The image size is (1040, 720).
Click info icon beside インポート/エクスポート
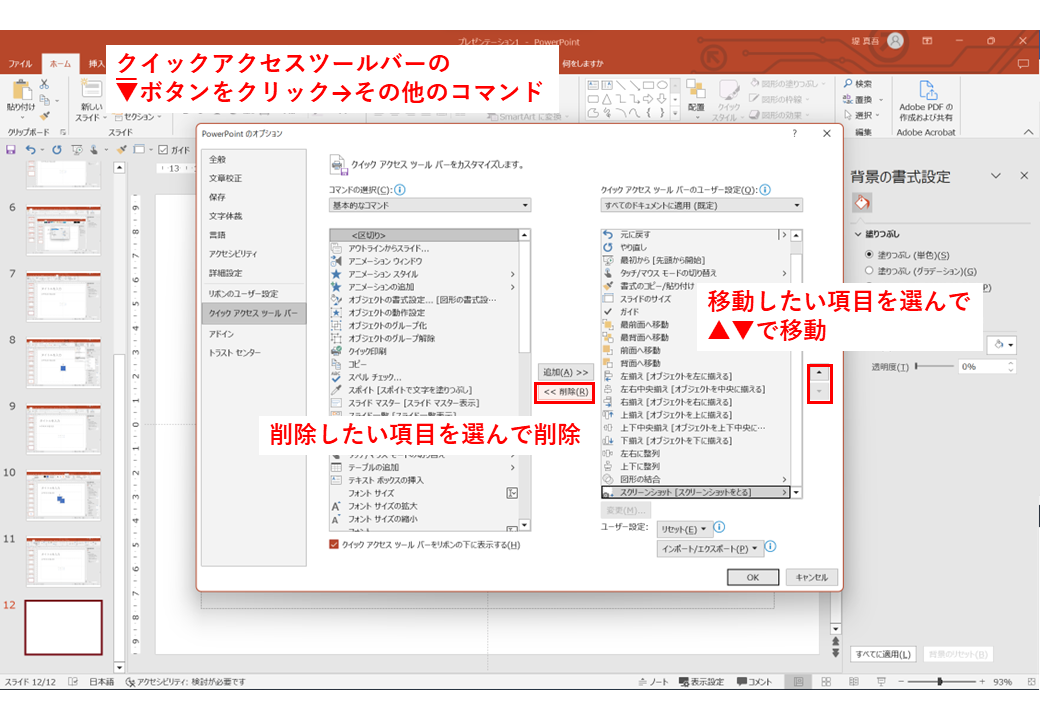[770, 546]
